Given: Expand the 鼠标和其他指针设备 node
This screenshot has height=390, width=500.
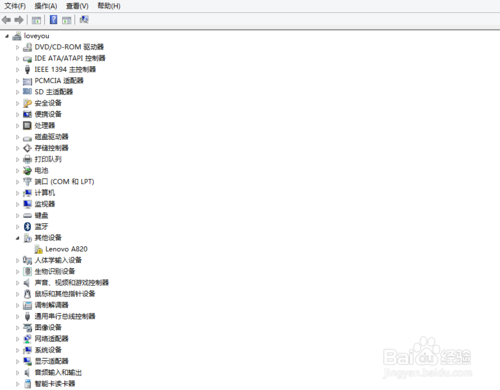Looking at the screenshot, I should pos(17,294).
